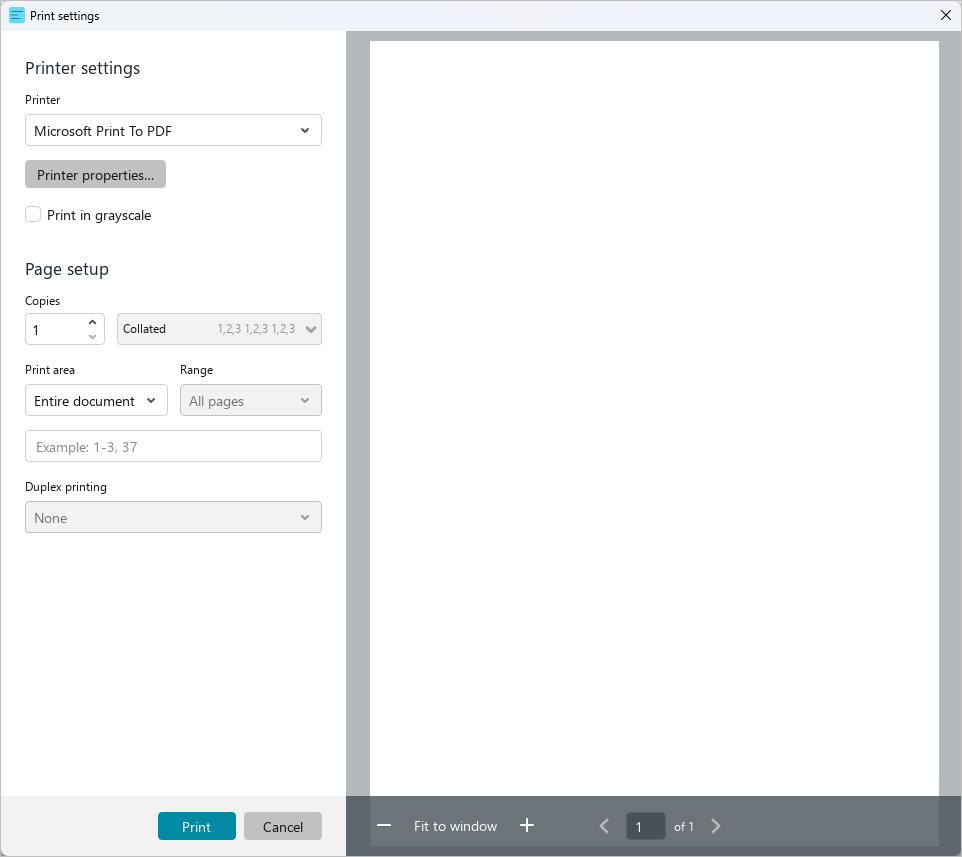962x857 pixels.
Task: Increase the copies count with up arrow
Action: tap(92, 322)
